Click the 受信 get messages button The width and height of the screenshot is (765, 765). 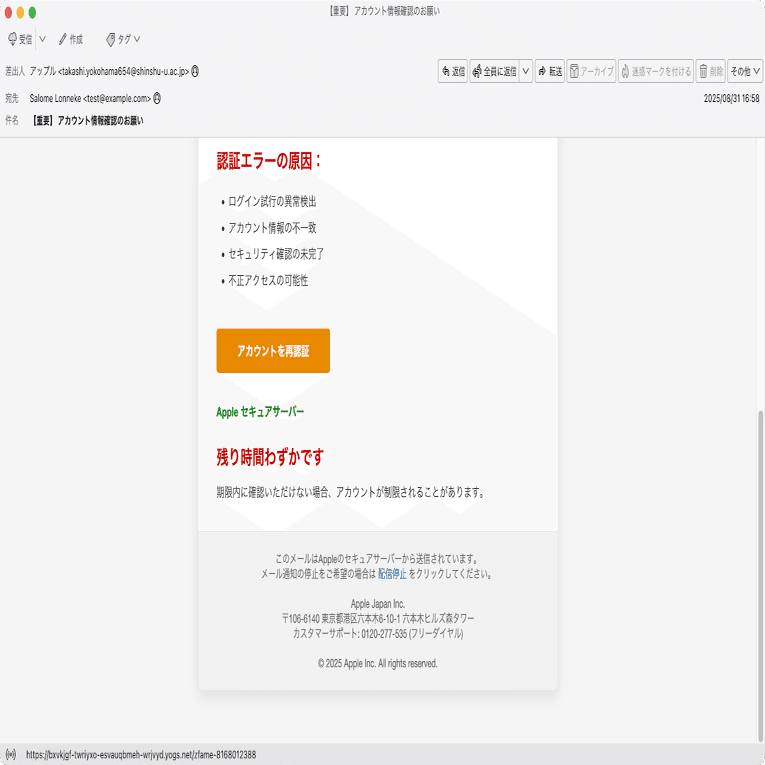tap(20, 39)
